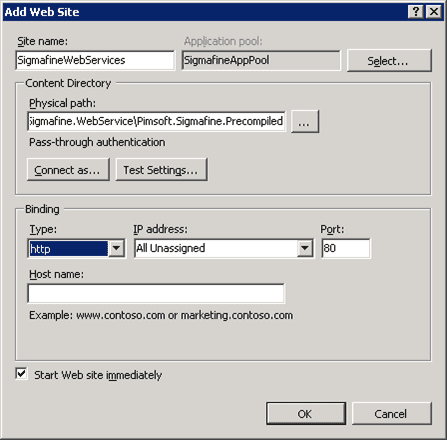Click the Port: label
The height and width of the screenshot is (440, 447).
(x=332, y=229)
